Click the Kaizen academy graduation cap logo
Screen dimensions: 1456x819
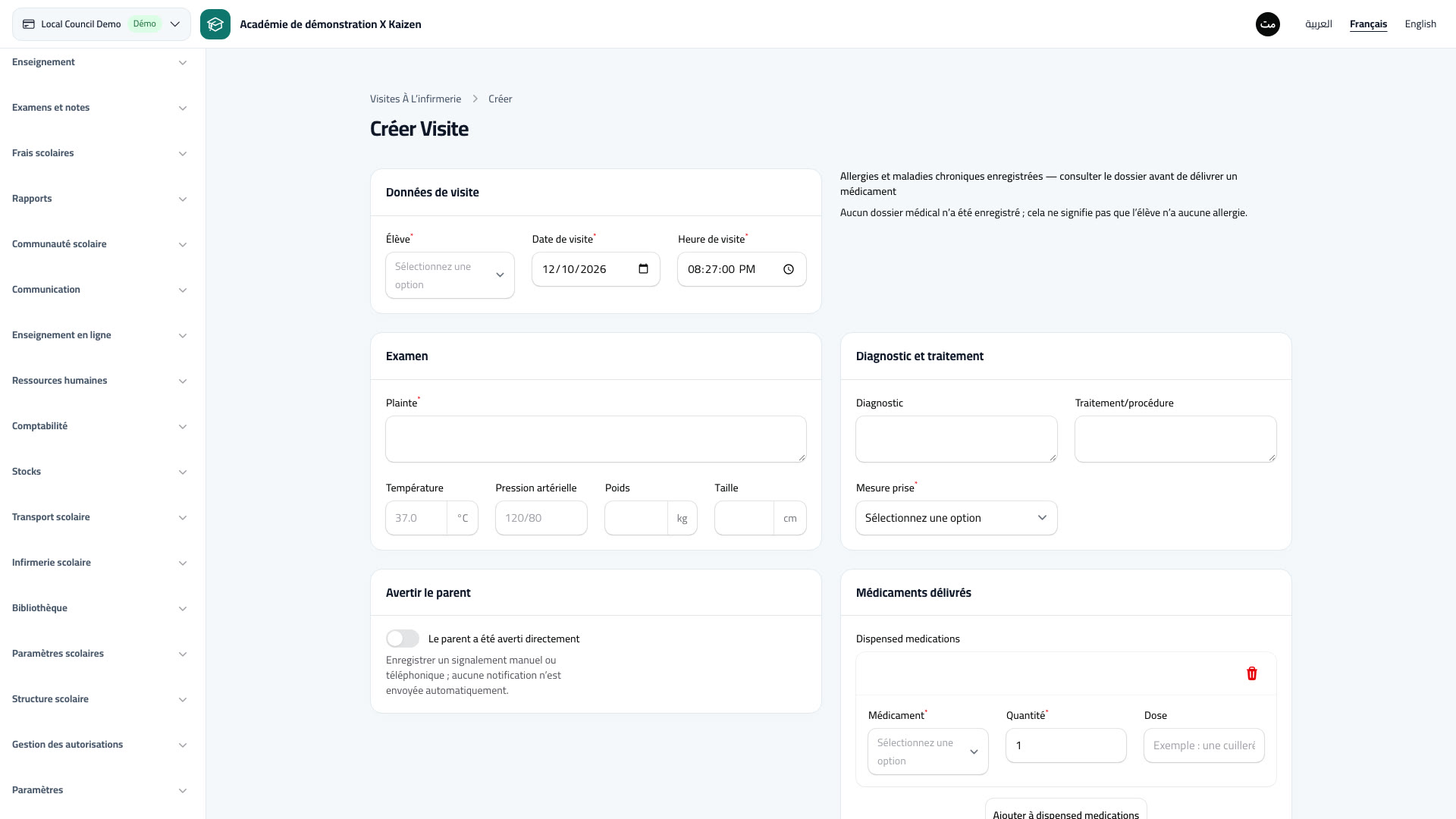[215, 24]
